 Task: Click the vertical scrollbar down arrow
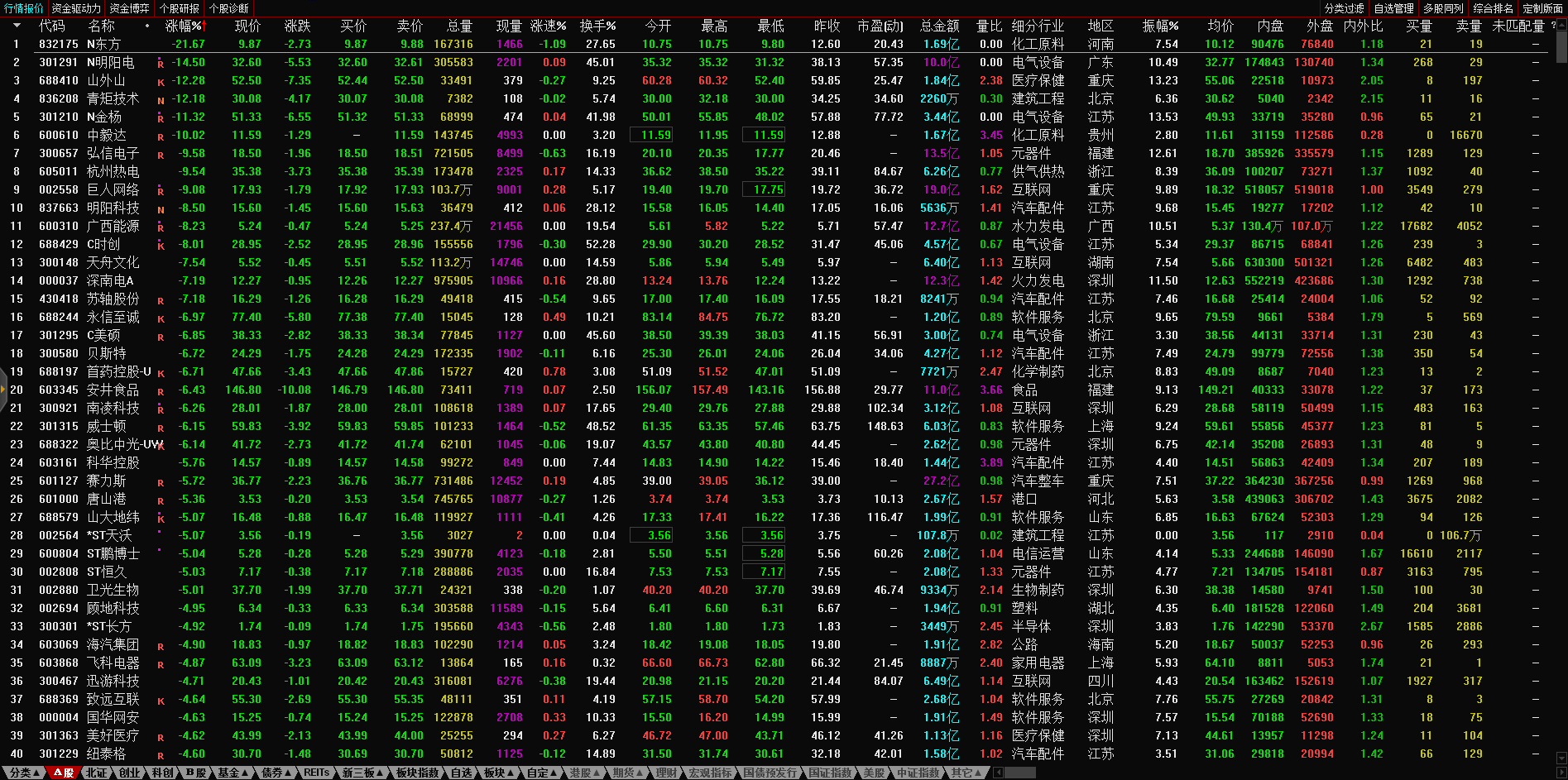click(x=1561, y=758)
